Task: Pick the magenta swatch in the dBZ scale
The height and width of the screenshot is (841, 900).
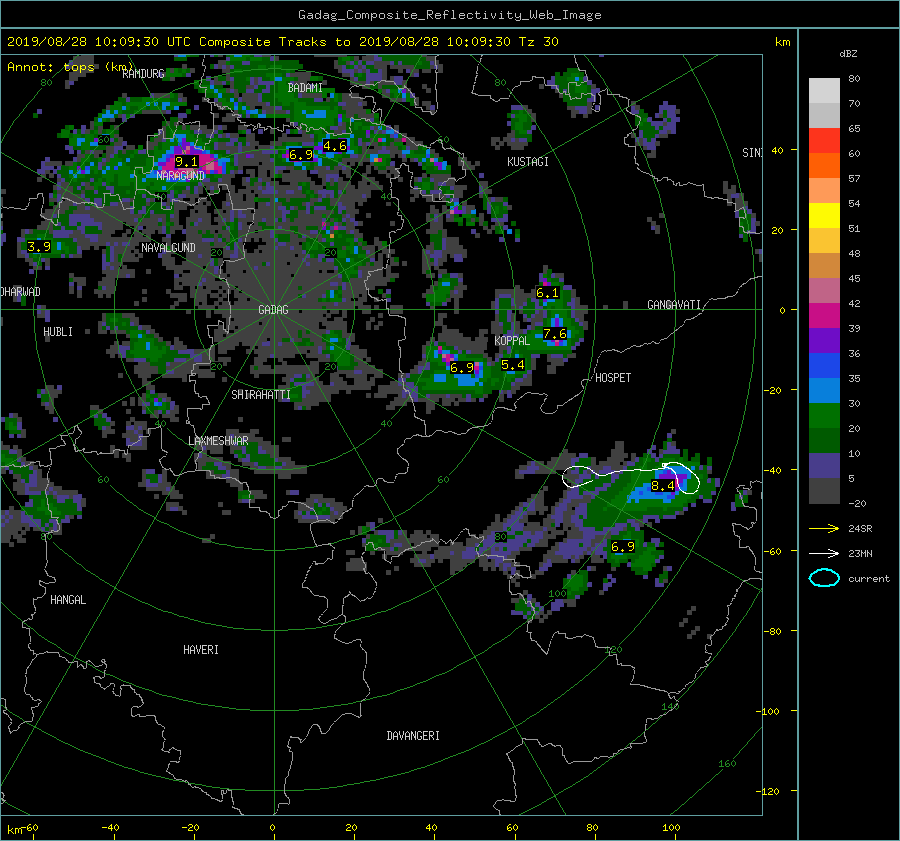Action: coord(824,316)
